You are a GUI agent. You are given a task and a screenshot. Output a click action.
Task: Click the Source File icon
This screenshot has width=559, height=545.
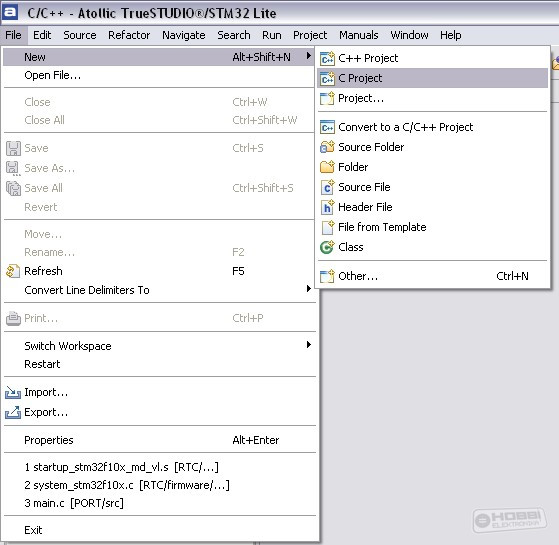tap(327, 187)
